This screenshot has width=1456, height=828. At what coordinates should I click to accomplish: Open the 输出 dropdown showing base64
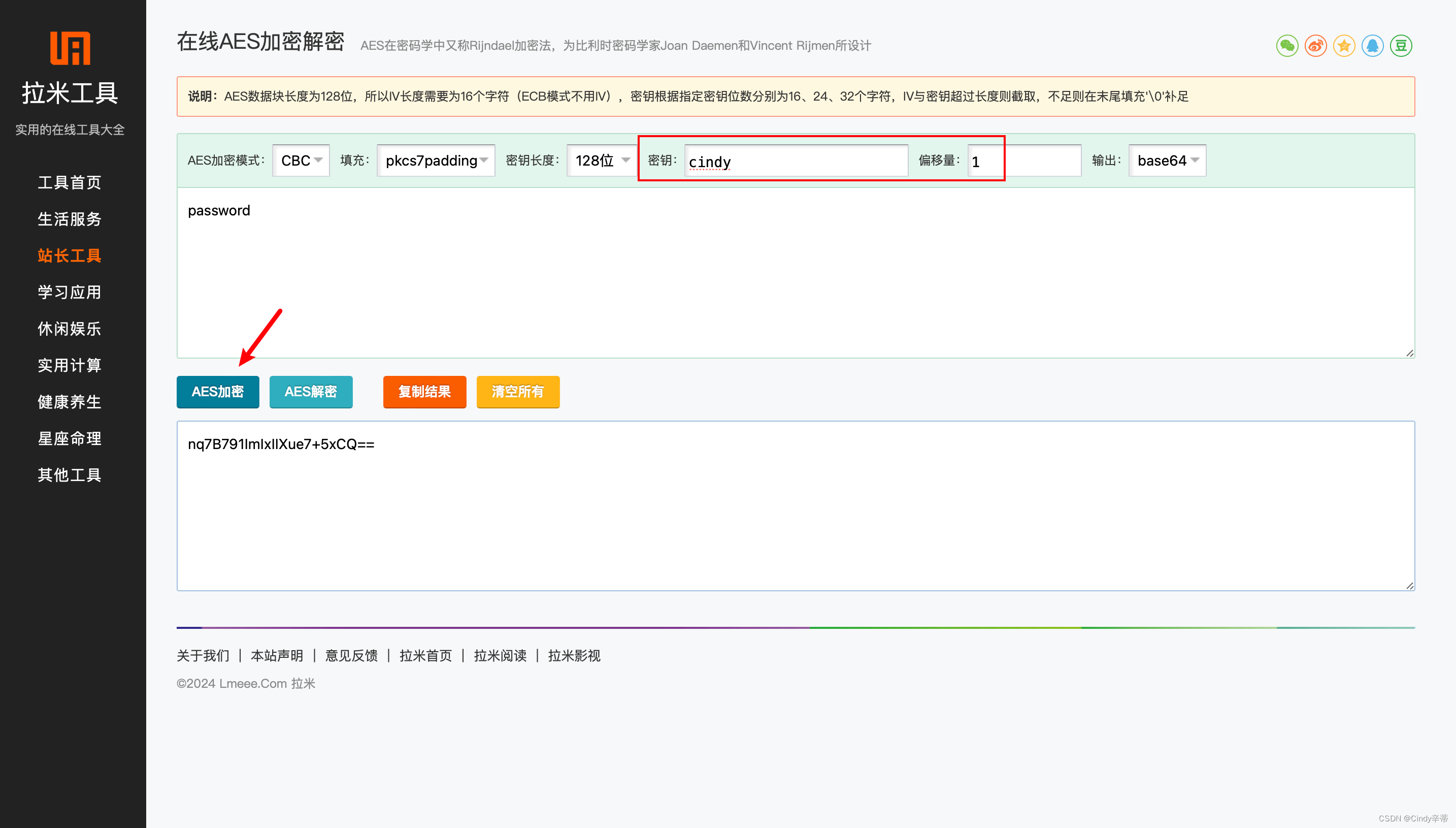(1166, 160)
